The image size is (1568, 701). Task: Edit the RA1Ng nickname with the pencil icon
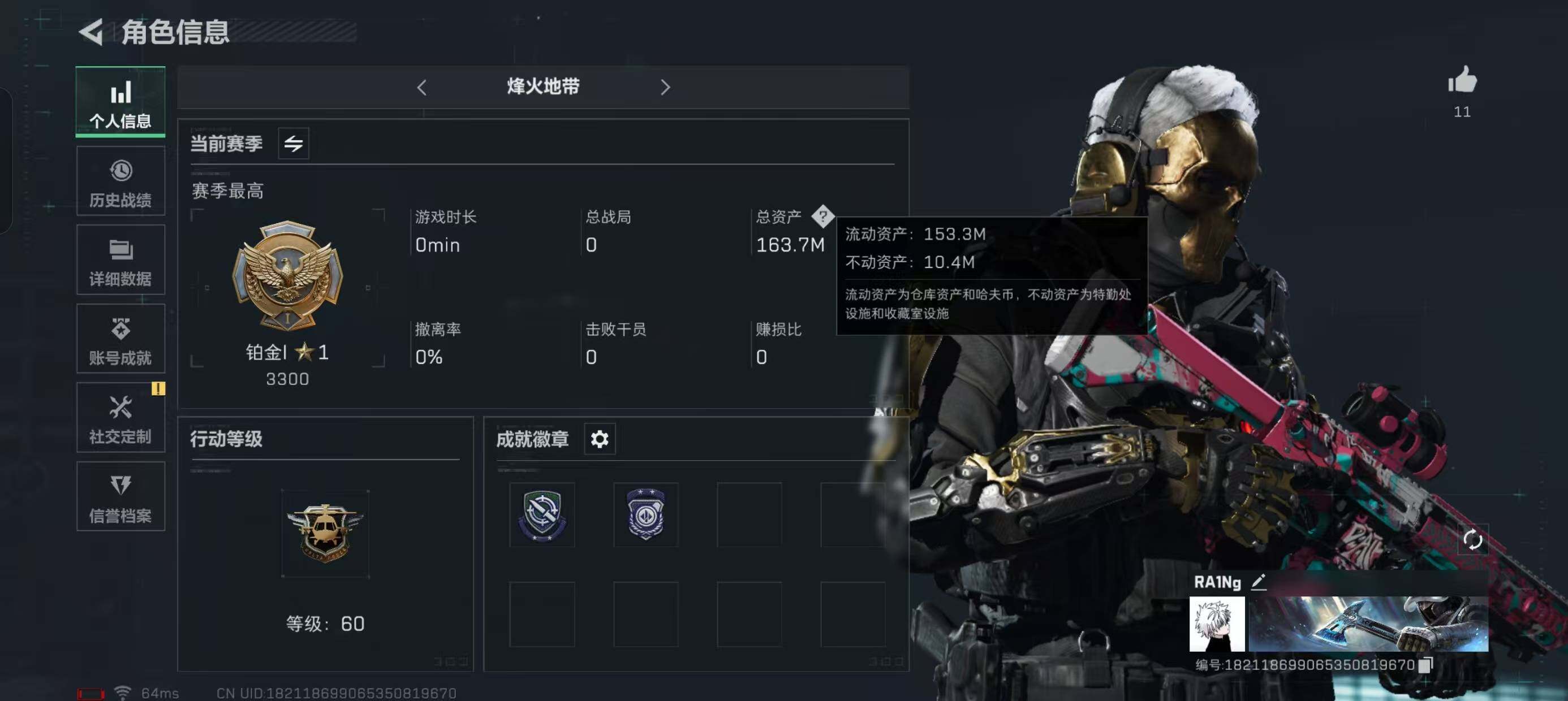click(x=1258, y=582)
